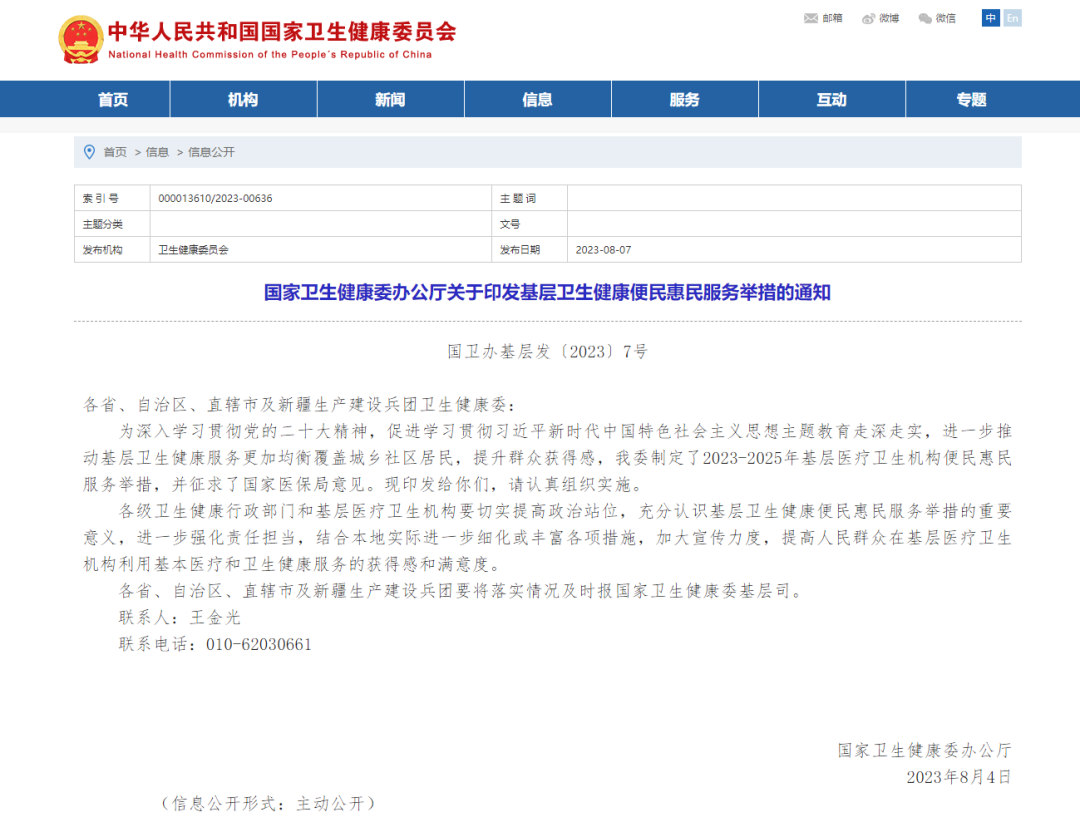Image resolution: width=1080 pixels, height=822 pixels.
Task: Open the 新闻 navigation tab
Action: [391, 99]
